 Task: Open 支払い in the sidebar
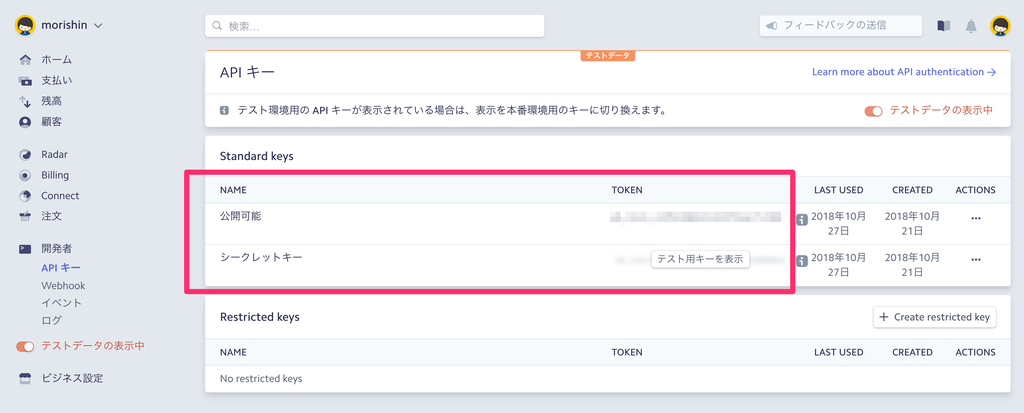coord(57,81)
